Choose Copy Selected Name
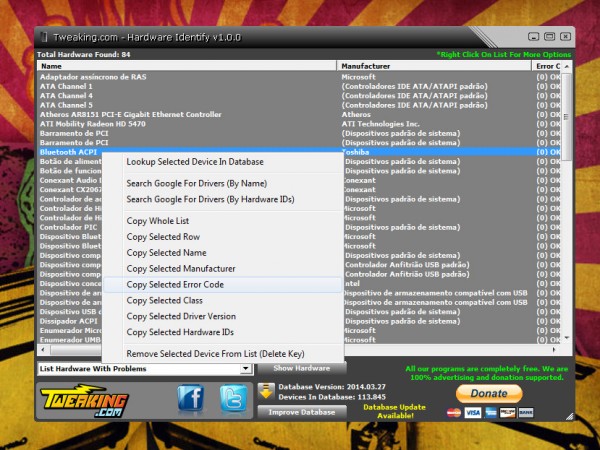 (x=222, y=253)
